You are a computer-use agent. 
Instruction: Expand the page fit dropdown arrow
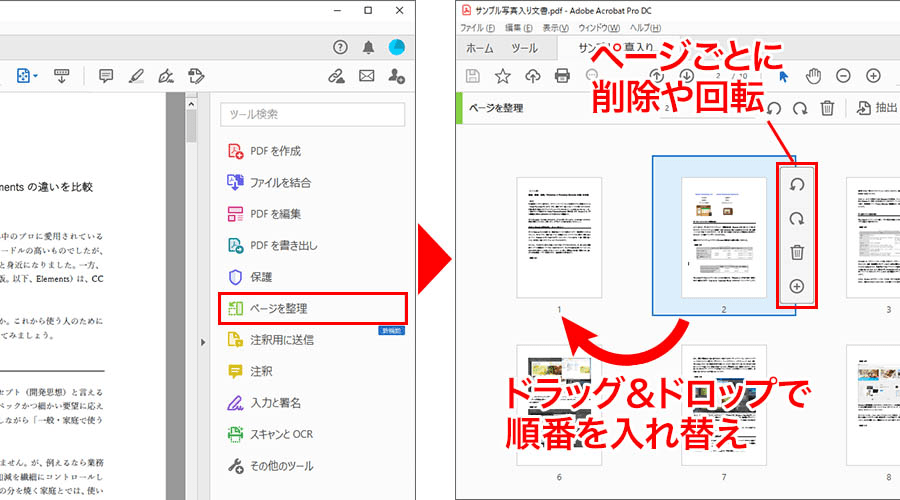36,76
